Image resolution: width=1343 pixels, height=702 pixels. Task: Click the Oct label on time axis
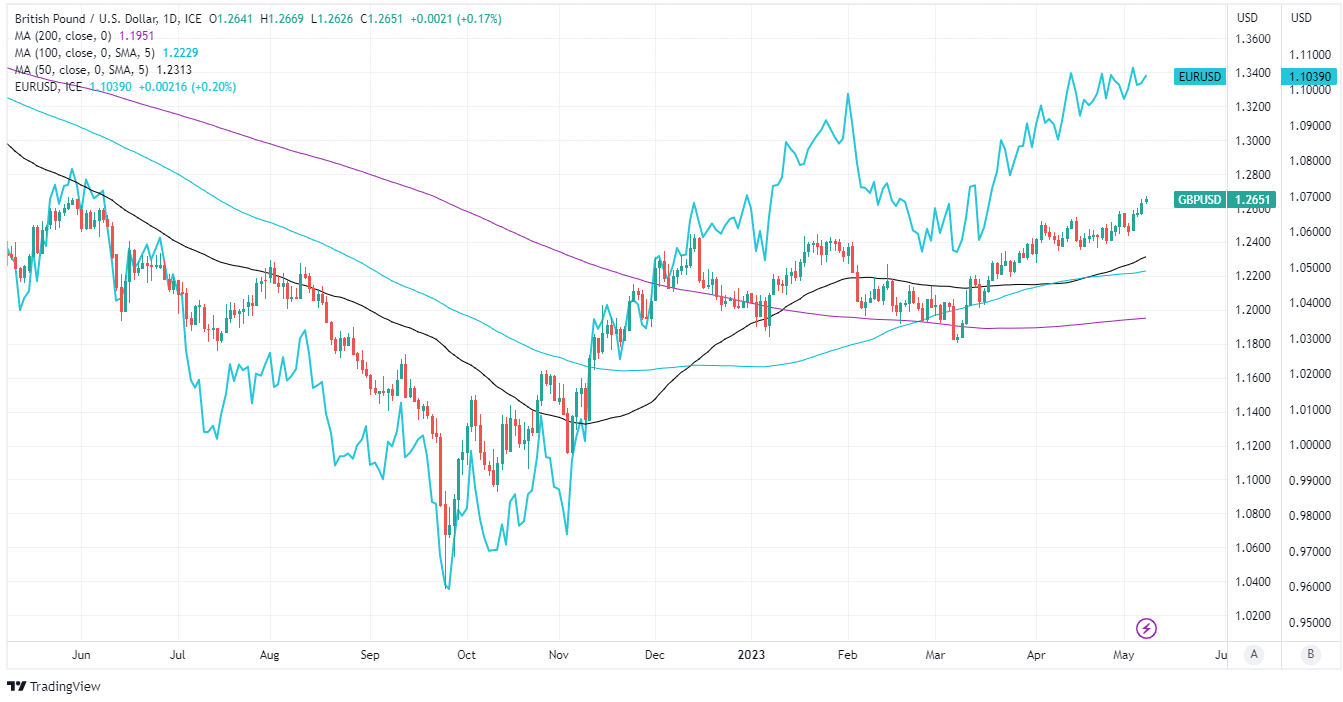pos(465,655)
